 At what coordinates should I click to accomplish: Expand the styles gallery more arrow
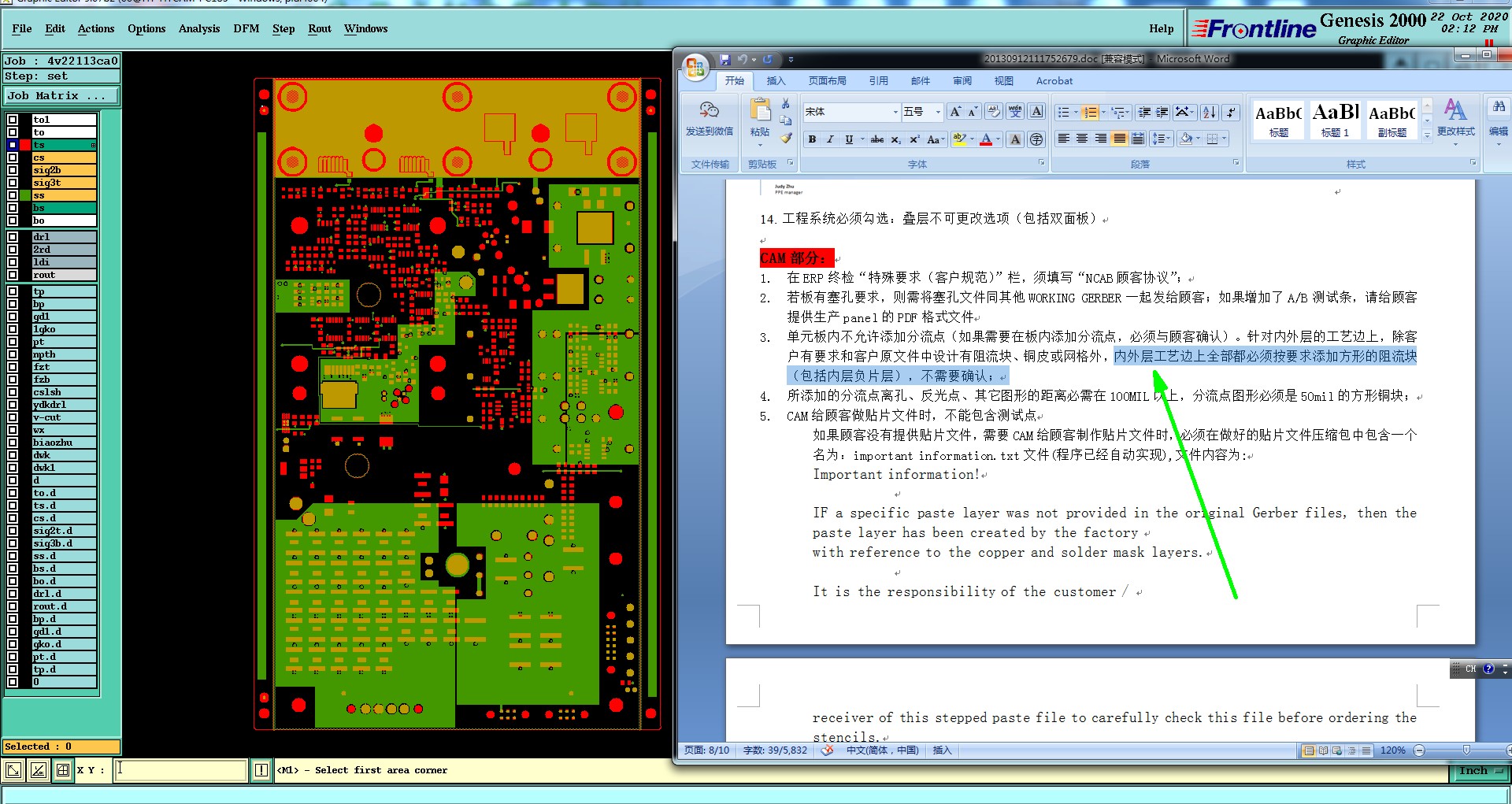pos(1427,135)
